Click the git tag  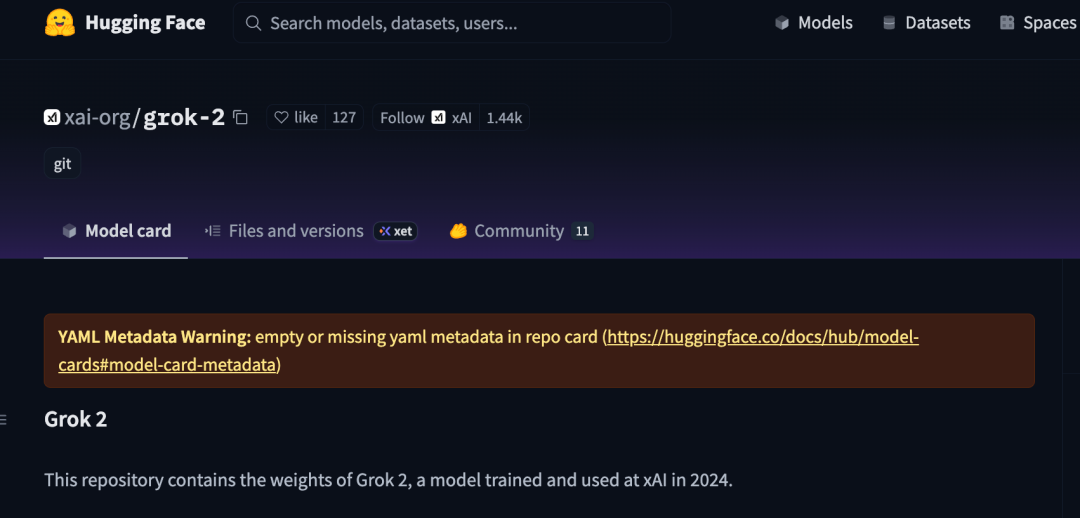(63, 163)
